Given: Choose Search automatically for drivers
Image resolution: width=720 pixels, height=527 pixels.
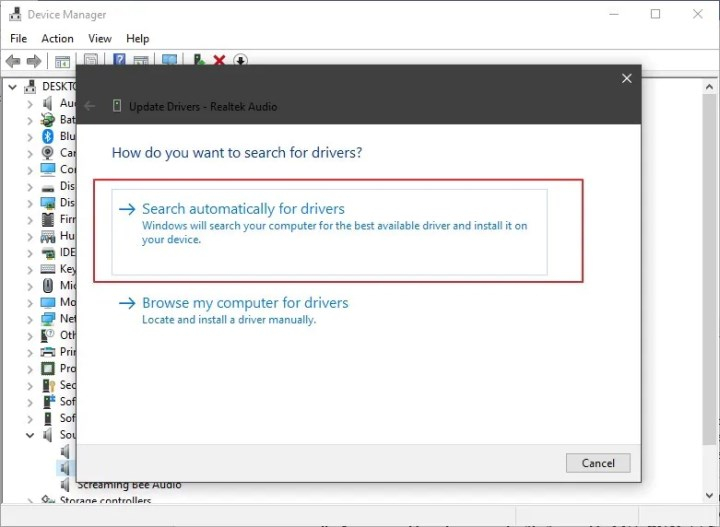Looking at the screenshot, I should (x=243, y=209).
